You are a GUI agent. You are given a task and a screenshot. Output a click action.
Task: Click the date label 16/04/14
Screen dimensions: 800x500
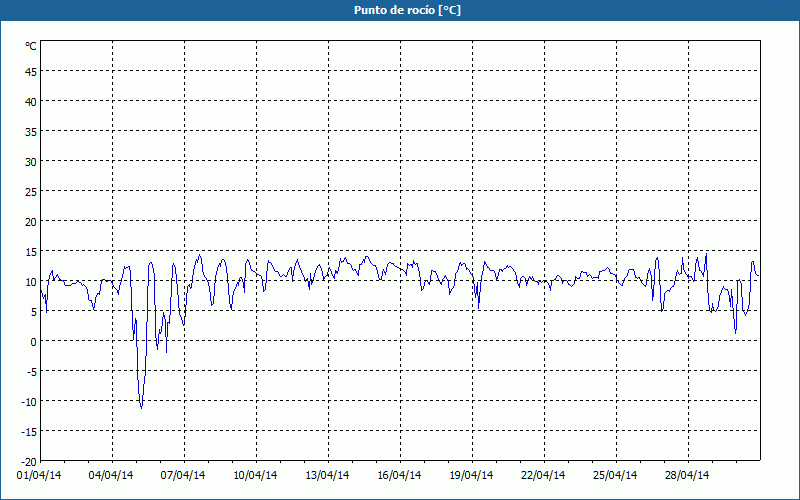(399, 475)
